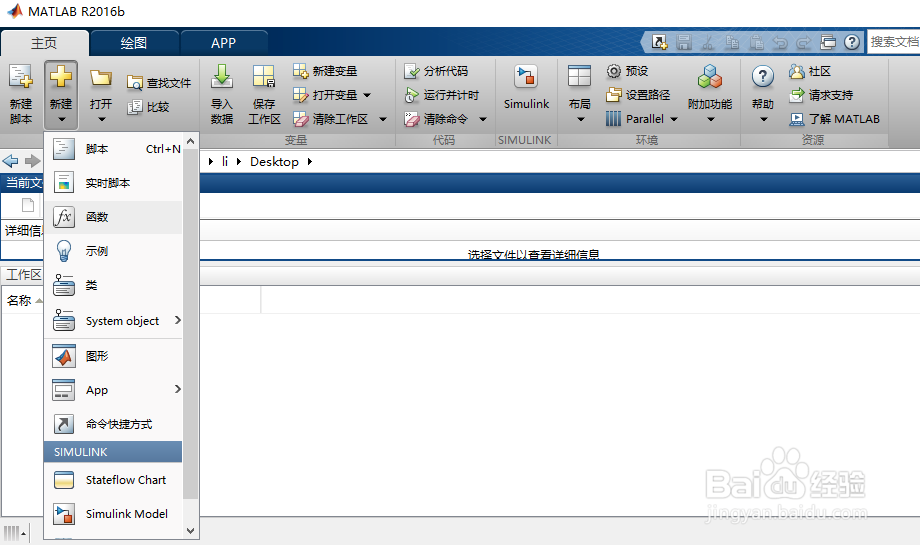
Task: Click New Variable (新建变量)
Action: (x=325, y=71)
